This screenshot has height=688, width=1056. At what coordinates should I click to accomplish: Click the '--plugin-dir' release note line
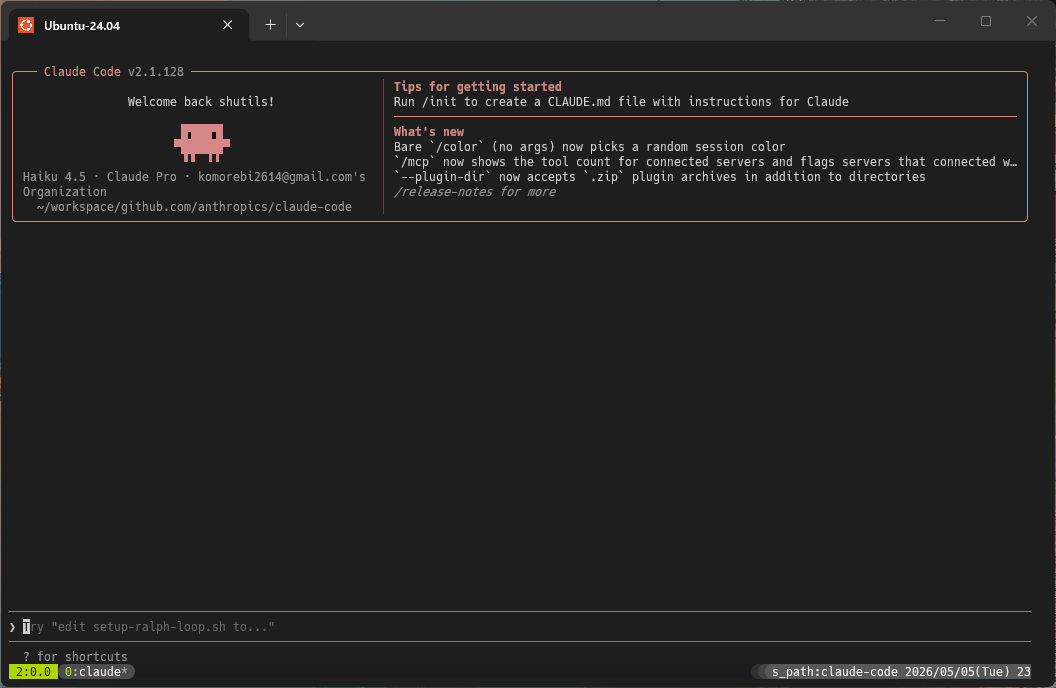(x=659, y=176)
